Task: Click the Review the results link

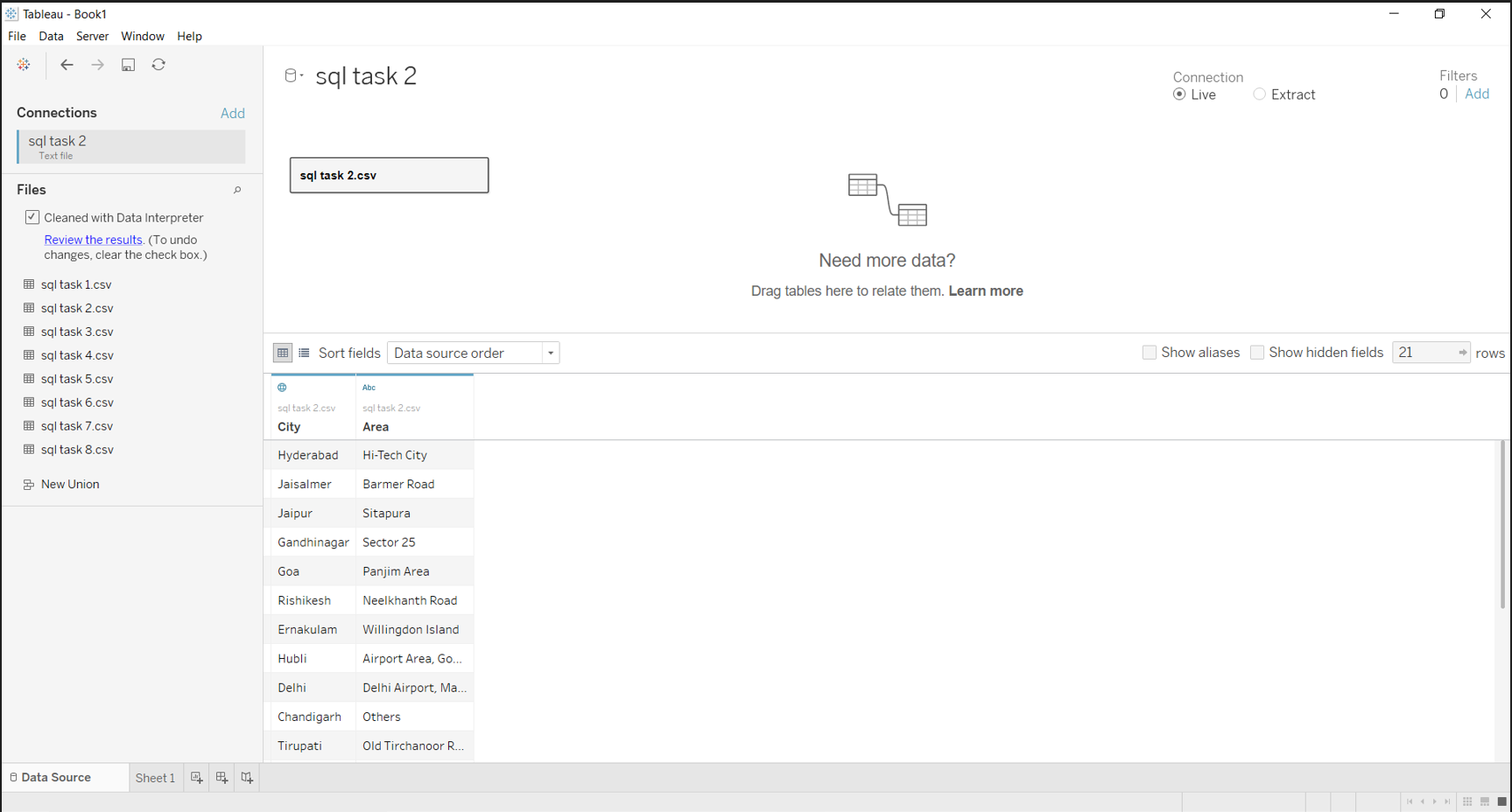Action: pos(93,239)
